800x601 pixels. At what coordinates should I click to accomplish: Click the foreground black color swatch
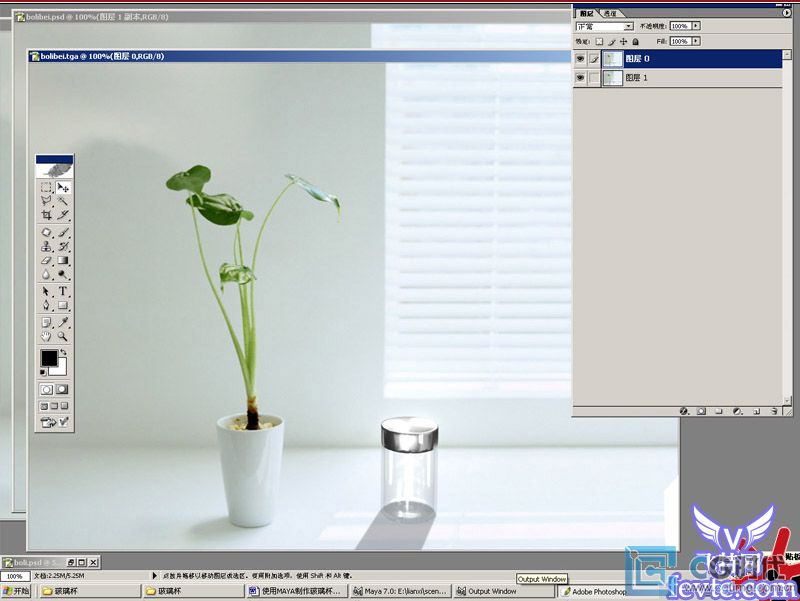coord(48,358)
